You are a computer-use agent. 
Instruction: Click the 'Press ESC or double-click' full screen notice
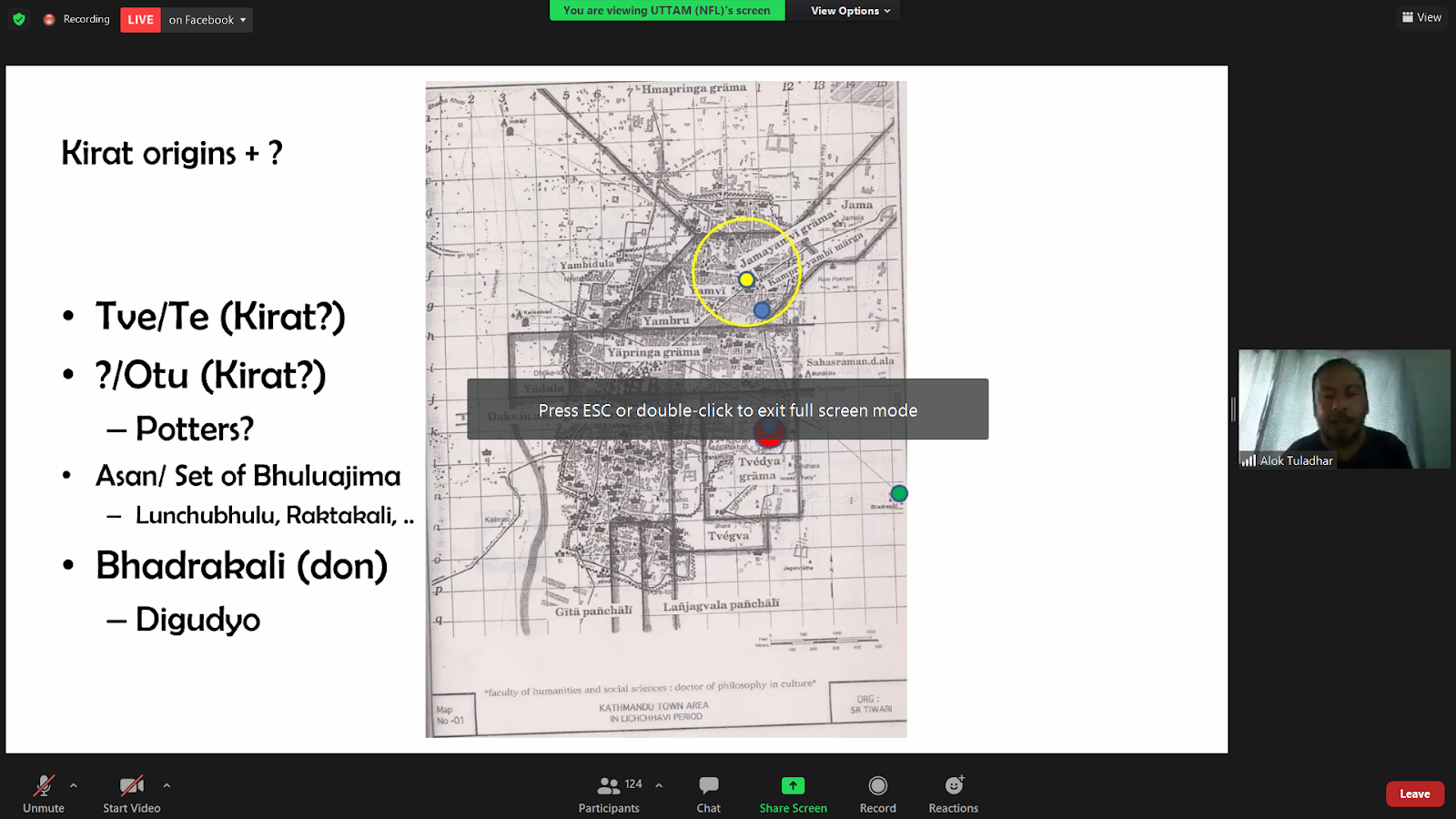click(728, 409)
